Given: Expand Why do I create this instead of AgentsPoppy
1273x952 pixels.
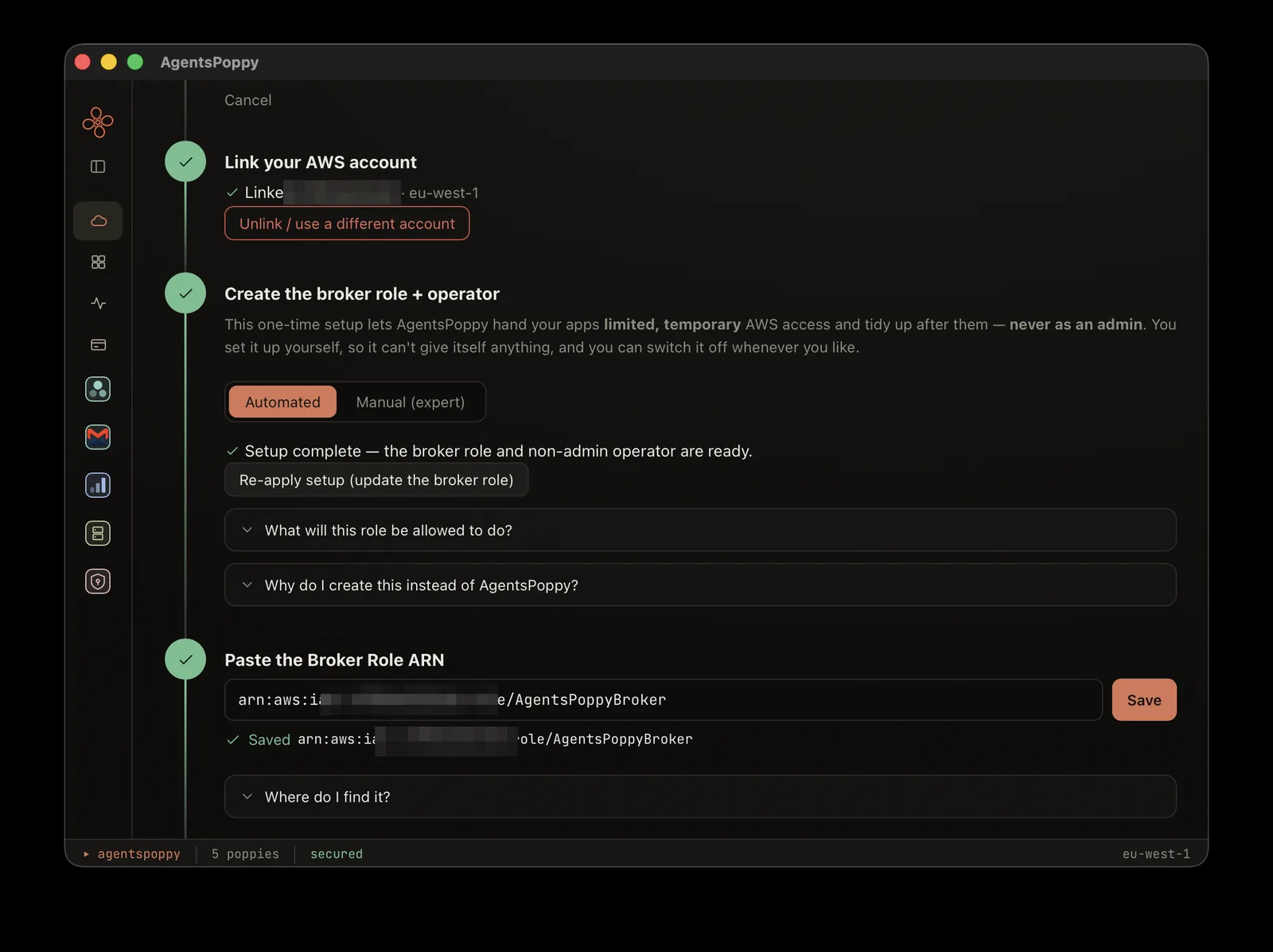Looking at the screenshot, I should pyautogui.click(x=700, y=585).
